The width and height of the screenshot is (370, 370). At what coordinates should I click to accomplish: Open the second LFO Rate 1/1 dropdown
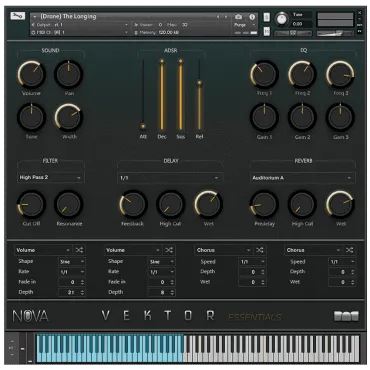click(161, 272)
